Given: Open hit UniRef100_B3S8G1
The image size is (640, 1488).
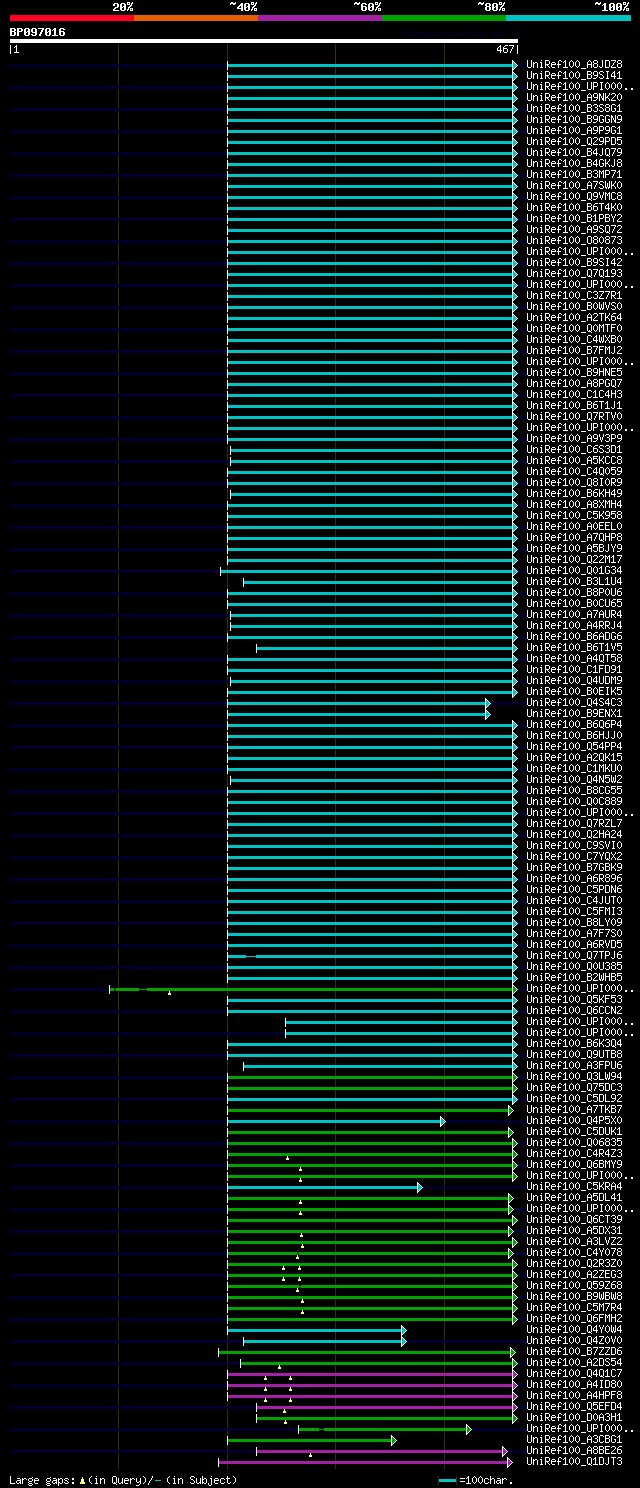Looking at the screenshot, I should 574,108.
